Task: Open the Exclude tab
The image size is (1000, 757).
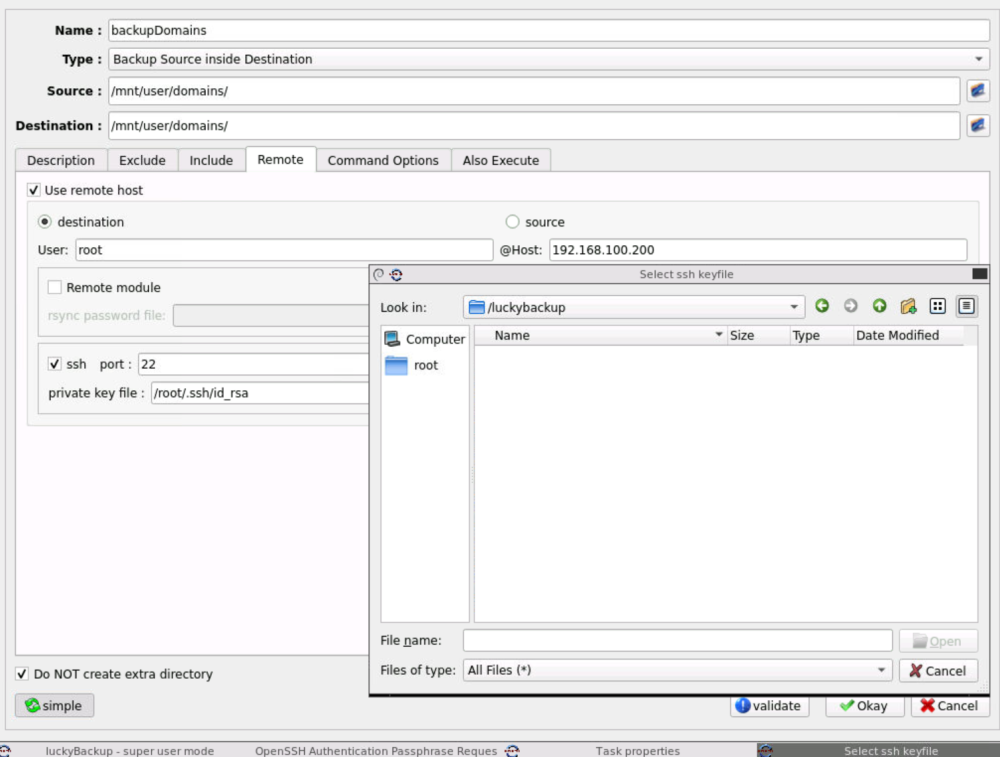Action: pyautogui.click(x=142, y=161)
